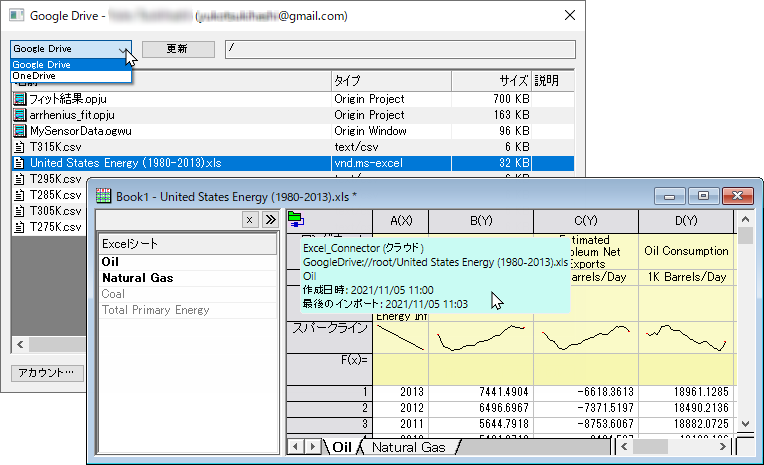Click sheet tab scroll left arrow
Screen dimensions: 764x465
pos(295,446)
